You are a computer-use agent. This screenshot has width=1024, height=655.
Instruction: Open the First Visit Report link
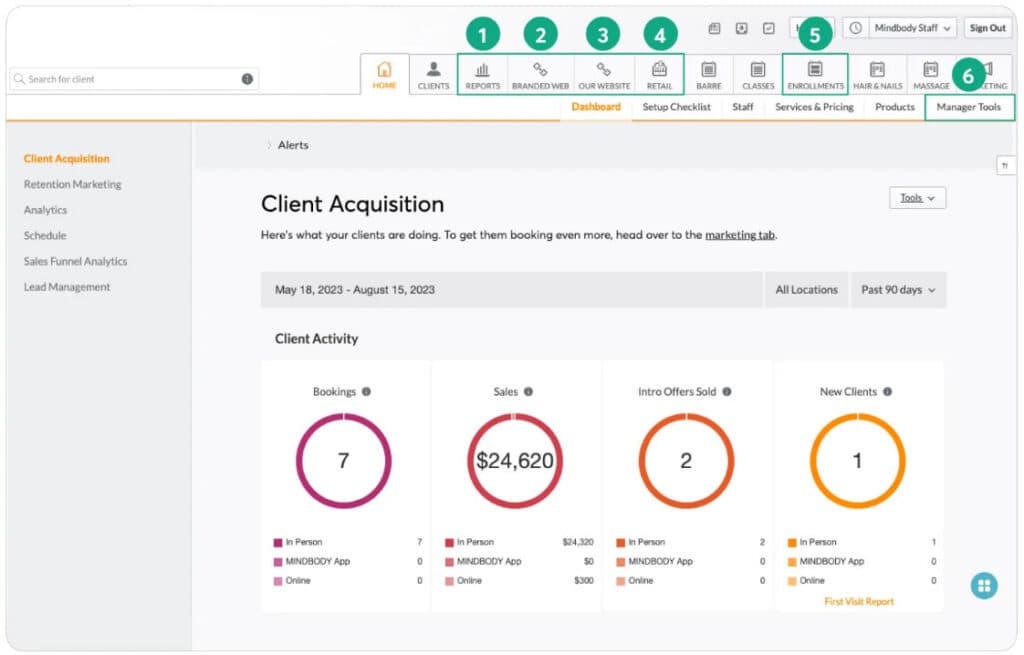(858, 602)
